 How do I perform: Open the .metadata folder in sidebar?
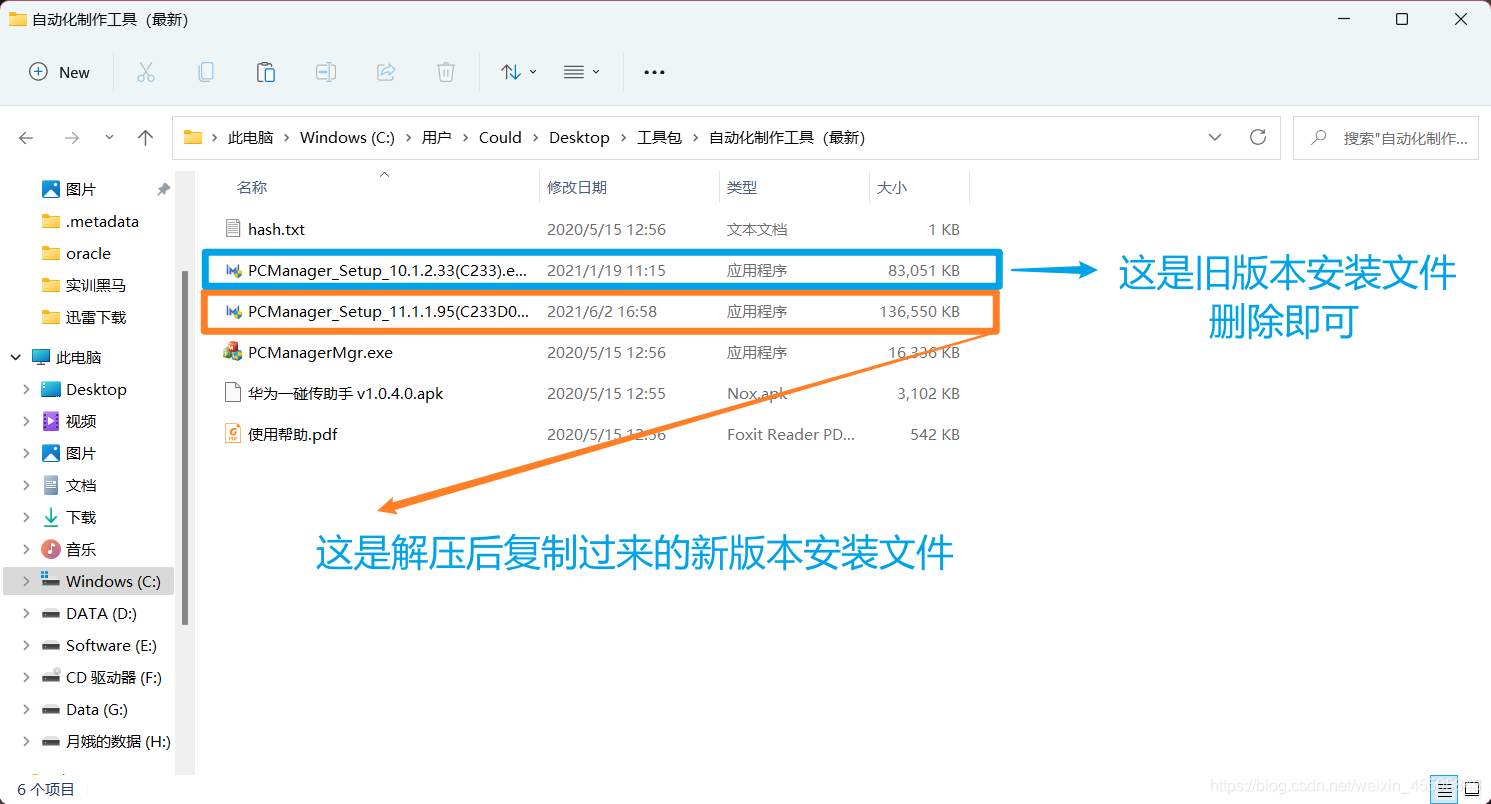[102, 221]
